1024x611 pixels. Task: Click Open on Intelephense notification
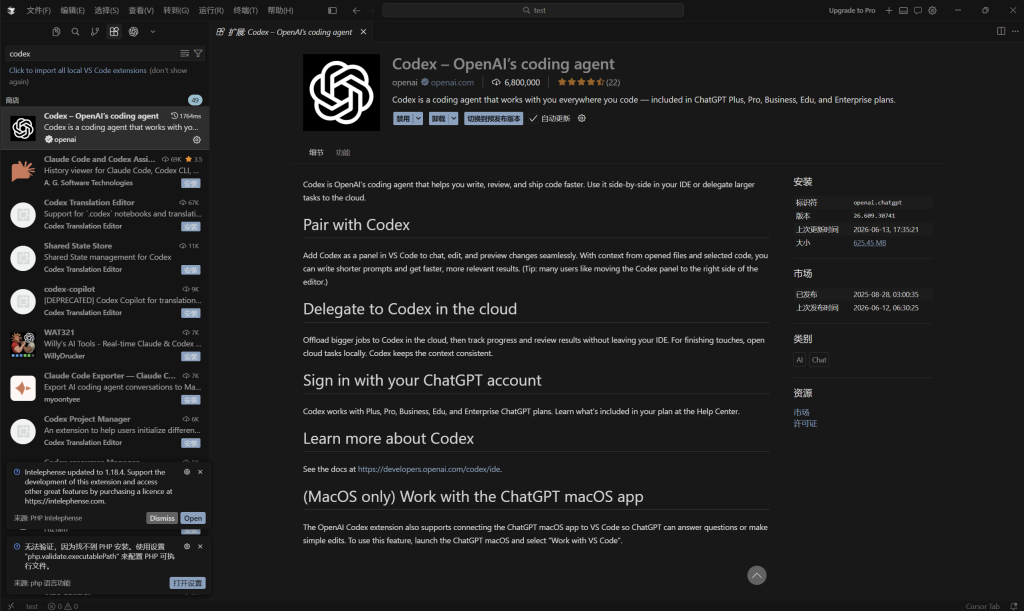[193, 518]
